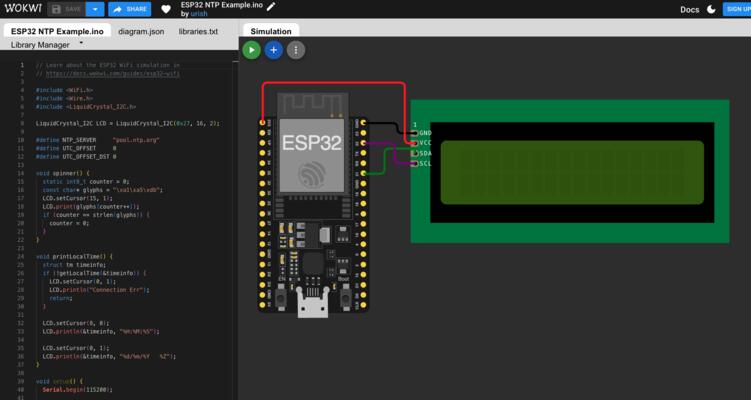Start the simulation with green play button
This screenshot has width=751, height=400.
pos(251,50)
